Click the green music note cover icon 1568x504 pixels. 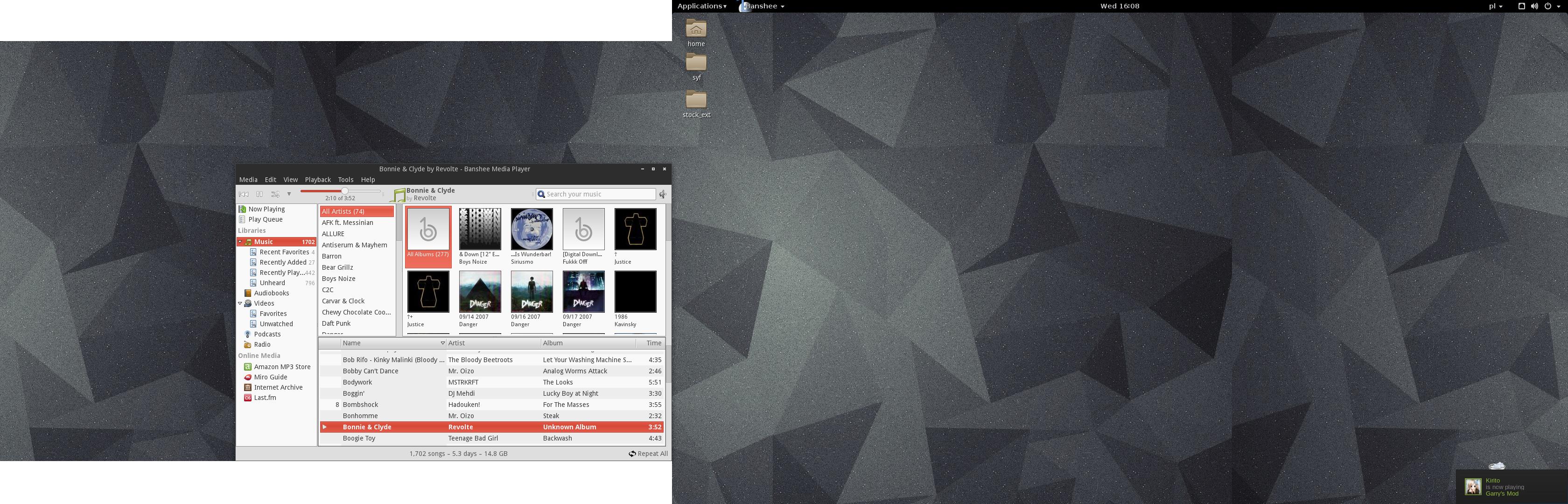(399, 195)
